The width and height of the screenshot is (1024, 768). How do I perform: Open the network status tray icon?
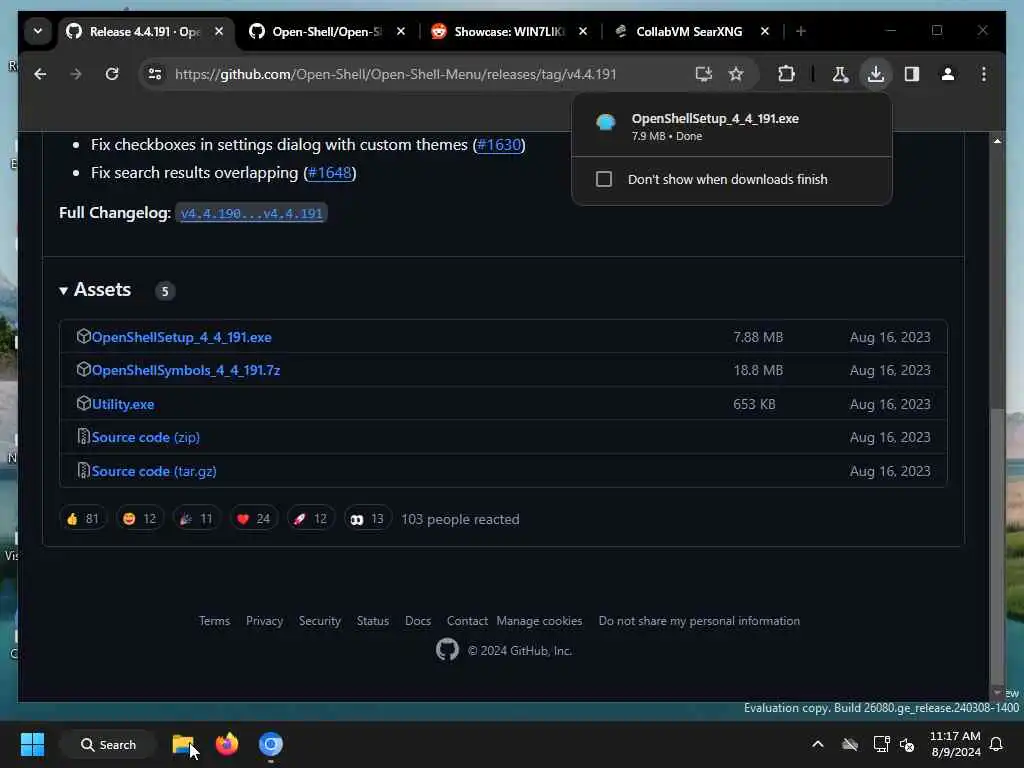(881, 744)
